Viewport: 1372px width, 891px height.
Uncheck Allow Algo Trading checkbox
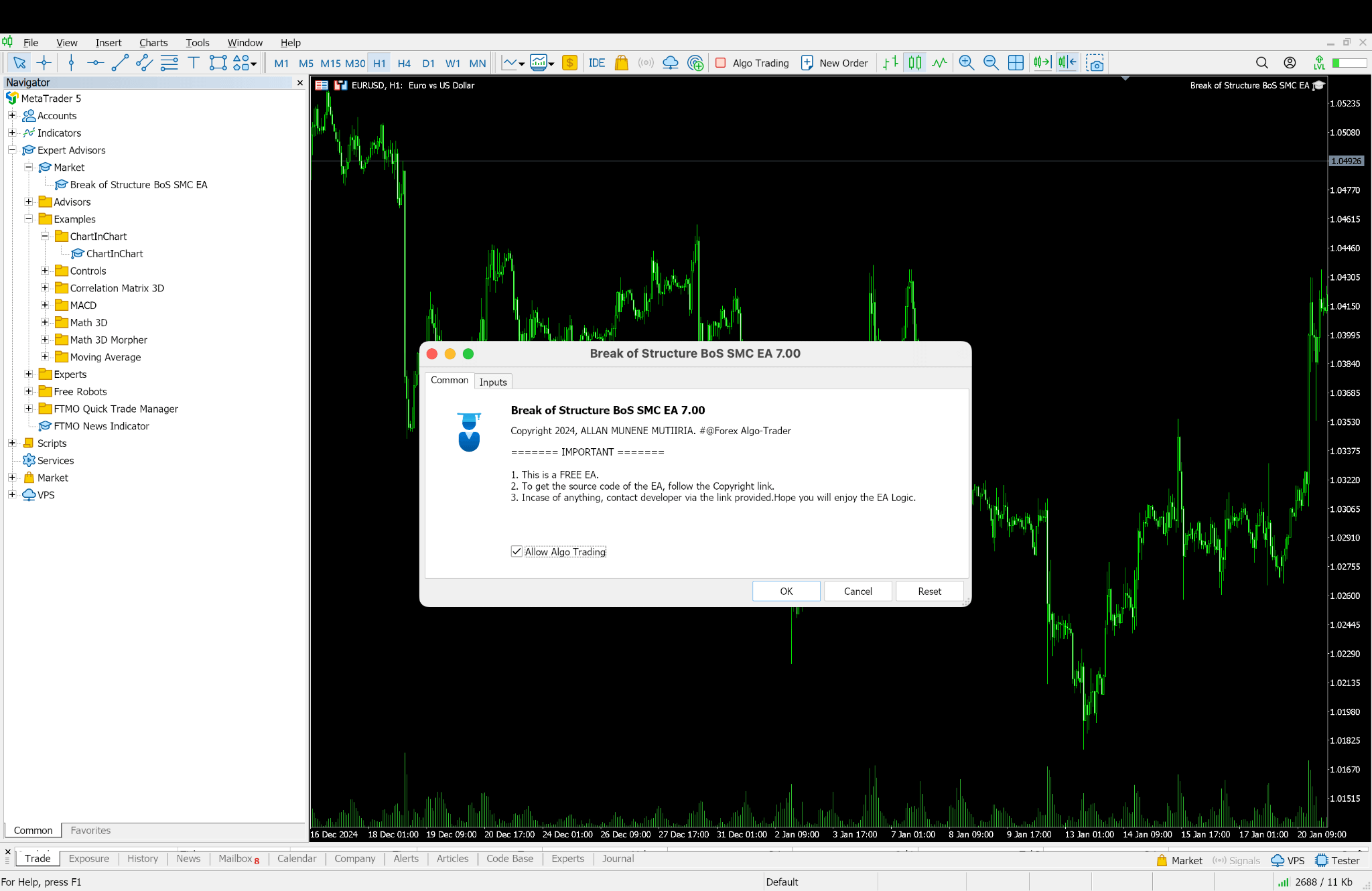click(x=517, y=551)
